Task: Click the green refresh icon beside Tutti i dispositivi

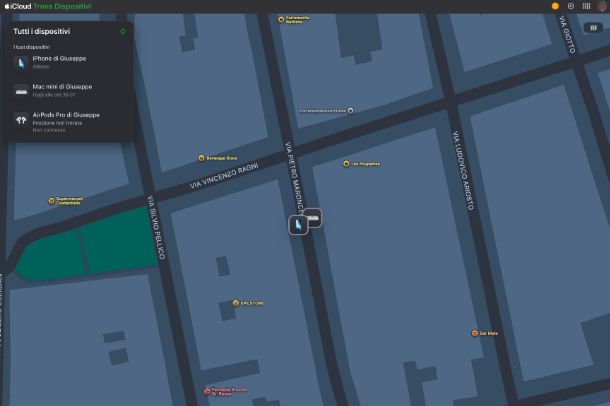Action: tap(123, 32)
